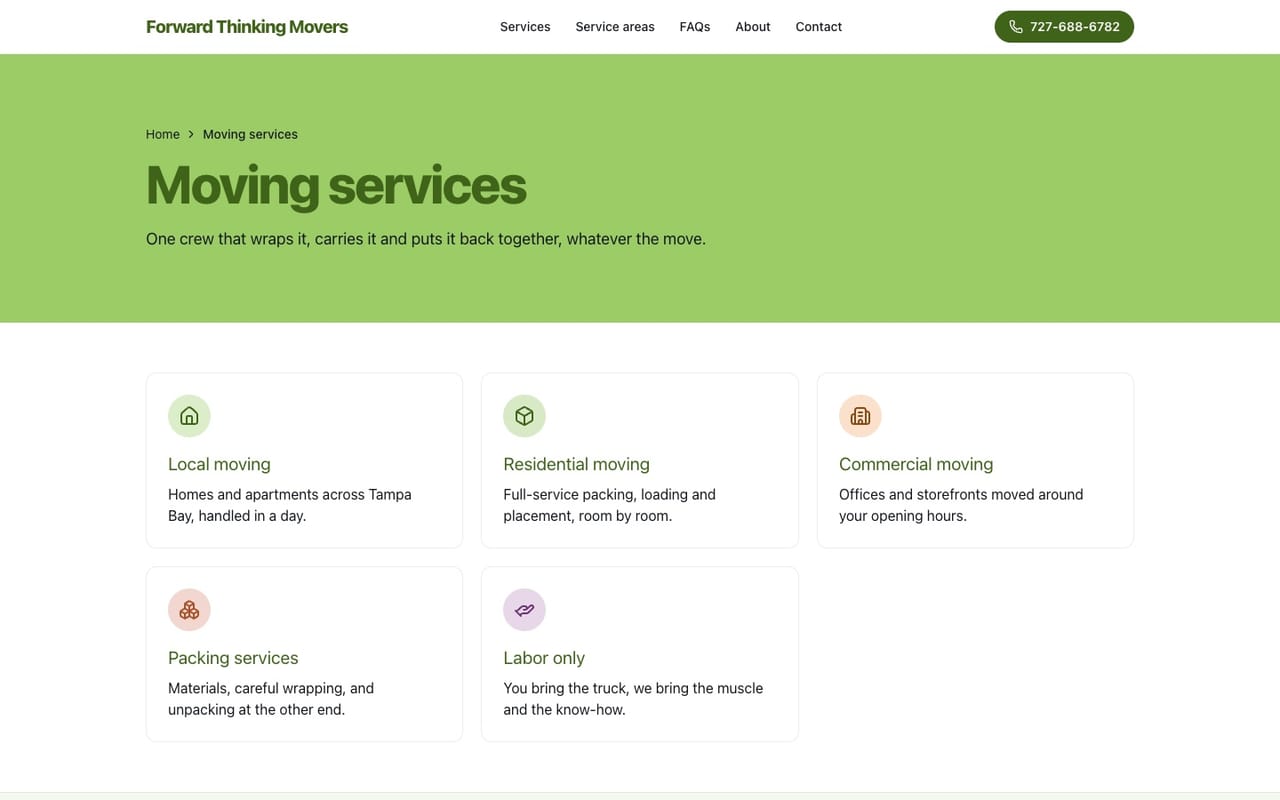Click Home in the breadcrumb

163,134
